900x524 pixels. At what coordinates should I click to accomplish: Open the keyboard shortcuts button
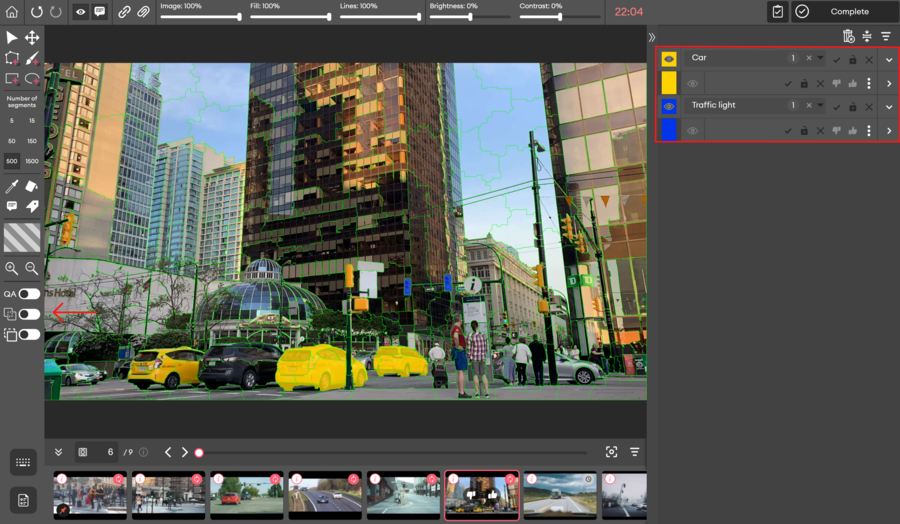coord(23,462)
